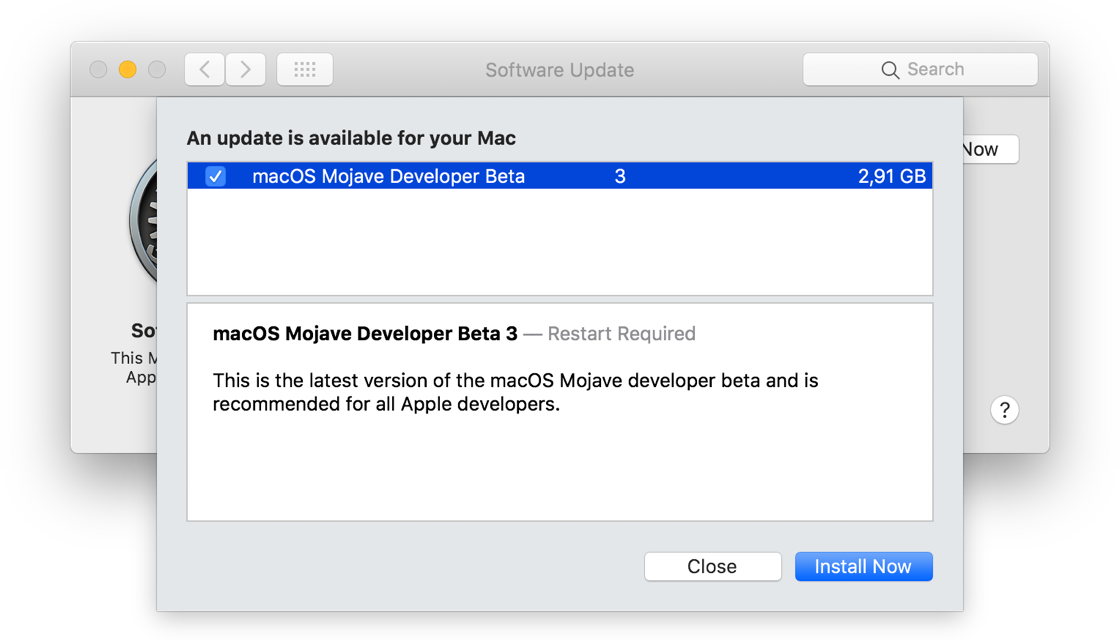Focus the Search field
The width and height of the screenshot is (1120, 640).
pyautogui.click(x=920, y=69)
